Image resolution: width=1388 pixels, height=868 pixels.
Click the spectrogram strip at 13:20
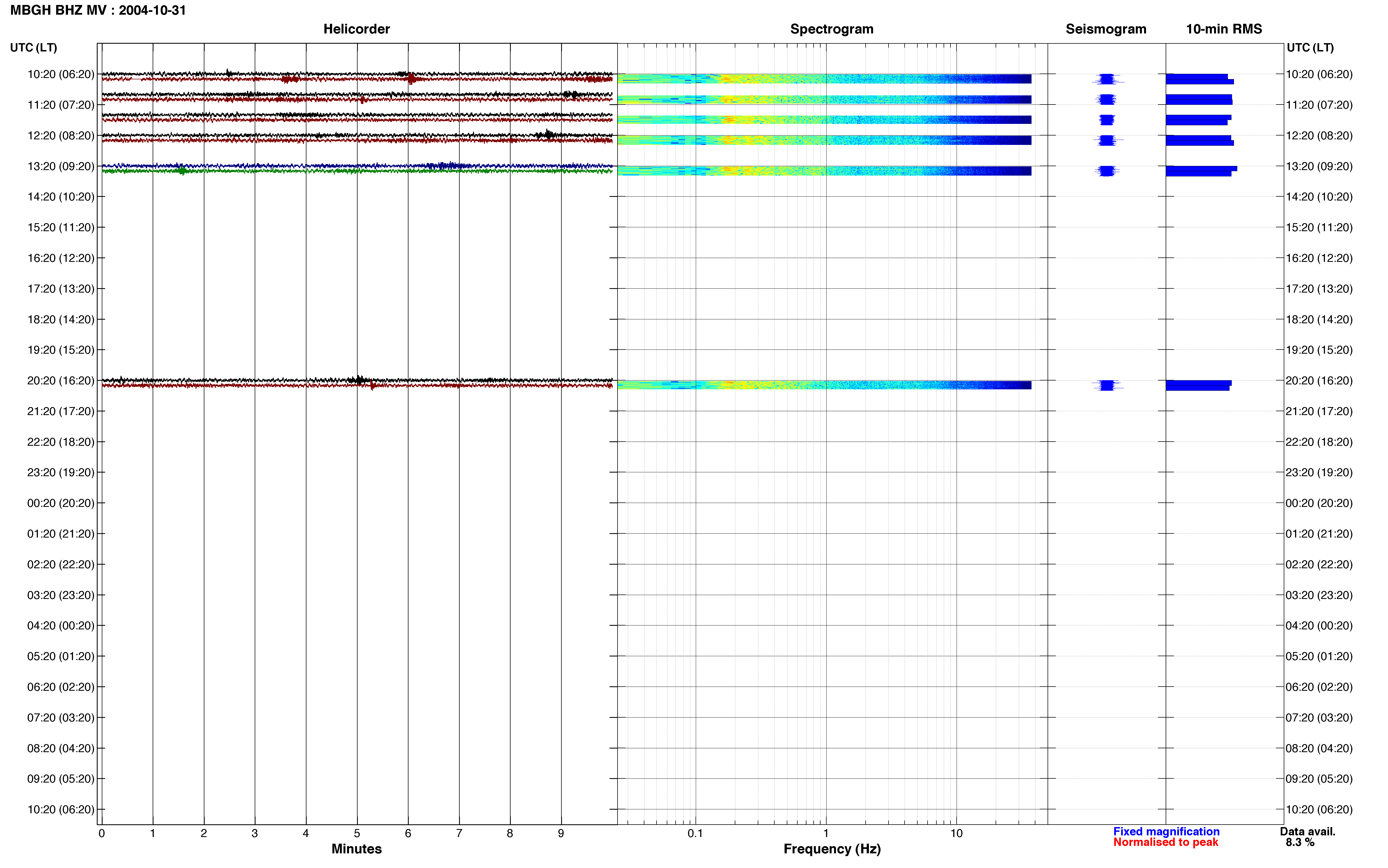pyautogui.click(x=824, y=171)
